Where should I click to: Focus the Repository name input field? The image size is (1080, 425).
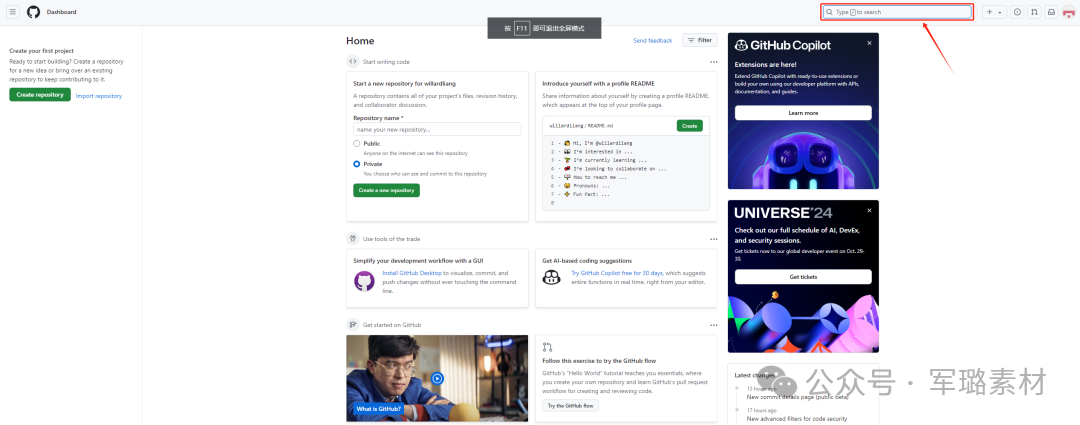pyautogui.click(x=437, y=129)
